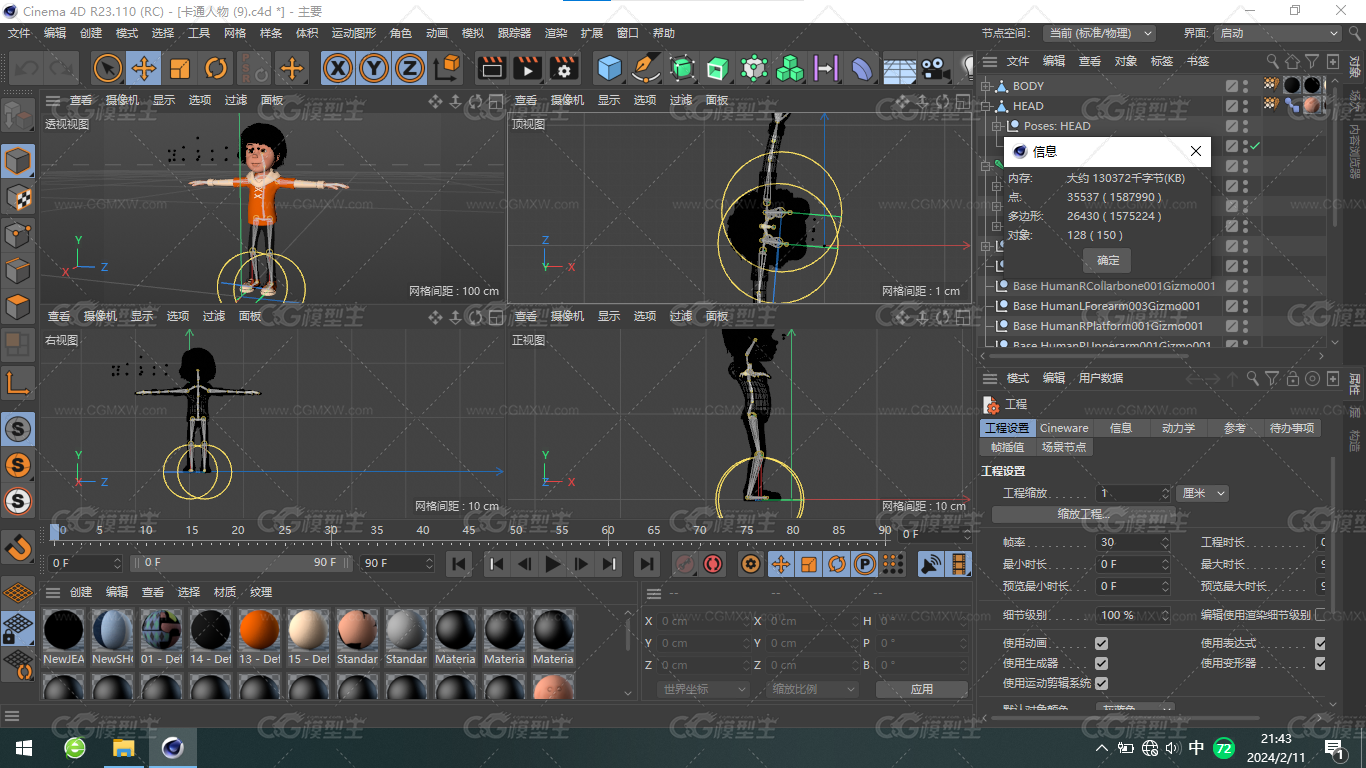Undo the last action
The image size is (1366, 768).
tap(26, 68)
